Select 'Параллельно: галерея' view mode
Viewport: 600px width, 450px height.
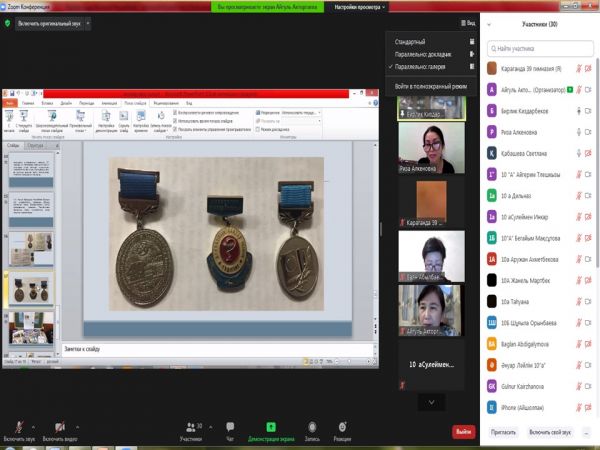(x=420, y=66)
